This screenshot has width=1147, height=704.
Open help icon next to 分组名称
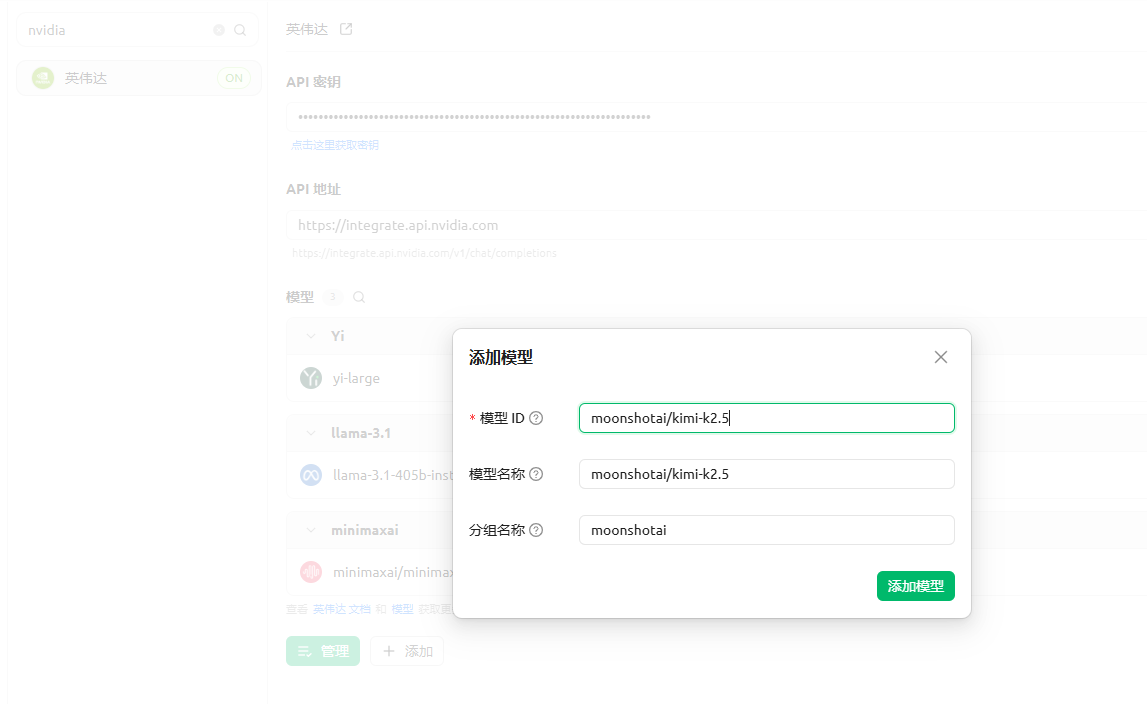[536, 530]
